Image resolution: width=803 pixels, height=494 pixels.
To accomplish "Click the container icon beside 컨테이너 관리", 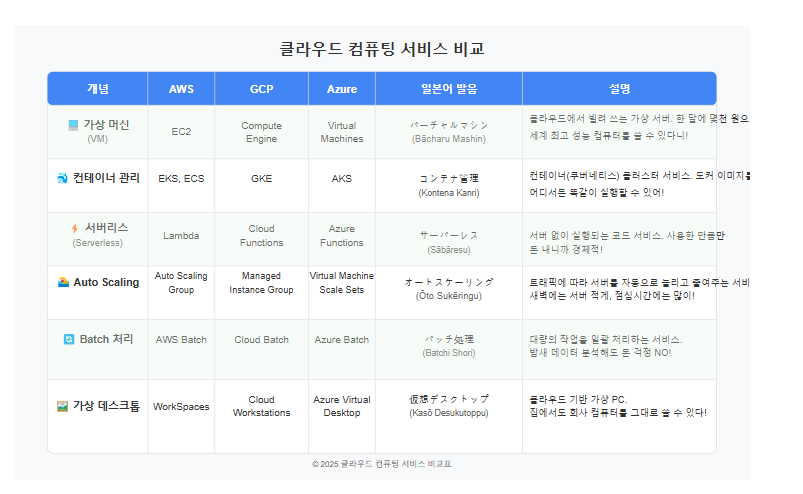I will click(62, 178).
